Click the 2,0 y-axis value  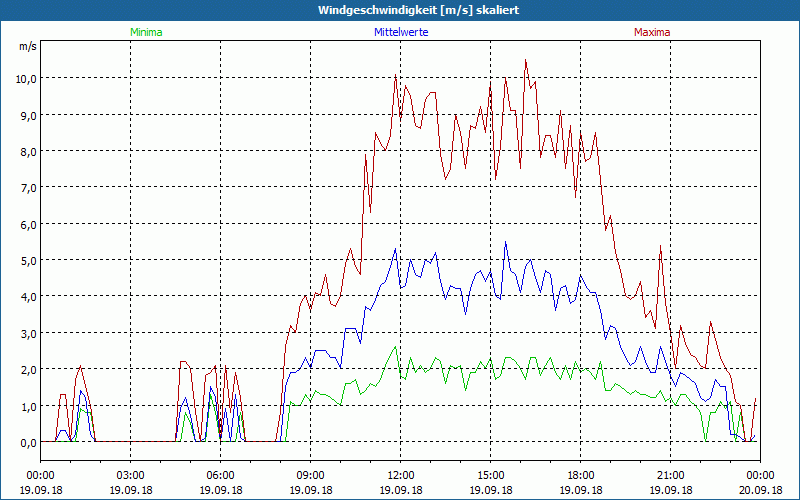(29, 370)
